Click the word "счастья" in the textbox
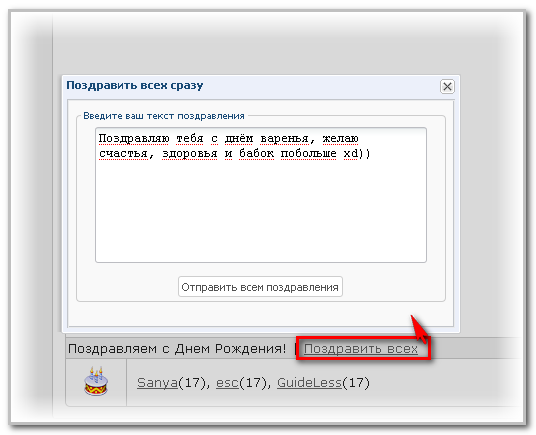536x435 pixels. (123, 154)
